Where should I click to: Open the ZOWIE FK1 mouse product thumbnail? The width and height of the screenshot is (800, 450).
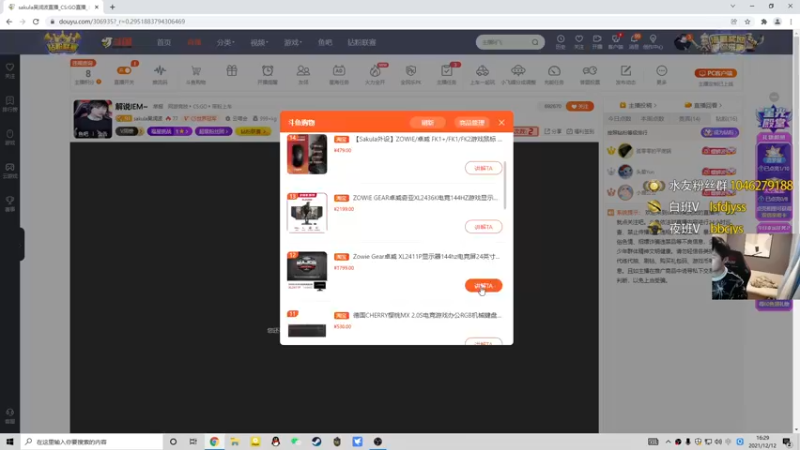(307, 154)
